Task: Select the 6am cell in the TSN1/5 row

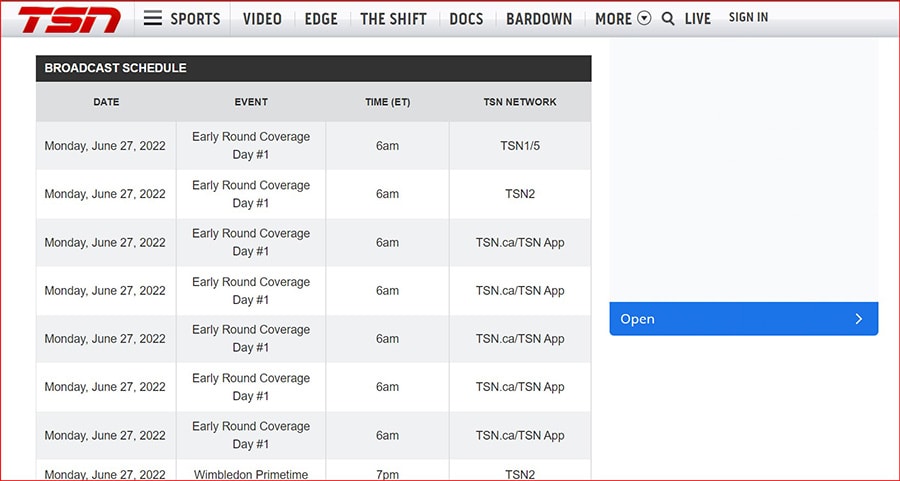Action: point(387,146)
